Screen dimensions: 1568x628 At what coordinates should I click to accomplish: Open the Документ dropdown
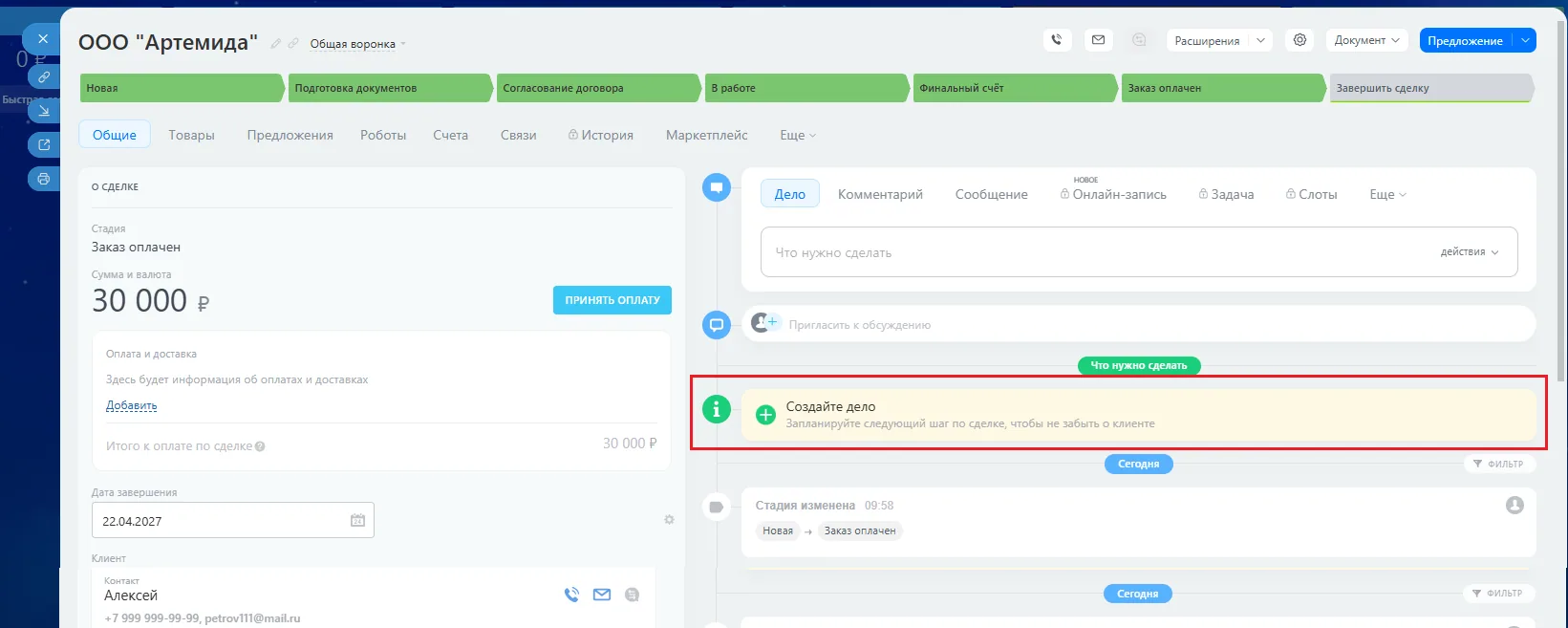pos(1367,40)
